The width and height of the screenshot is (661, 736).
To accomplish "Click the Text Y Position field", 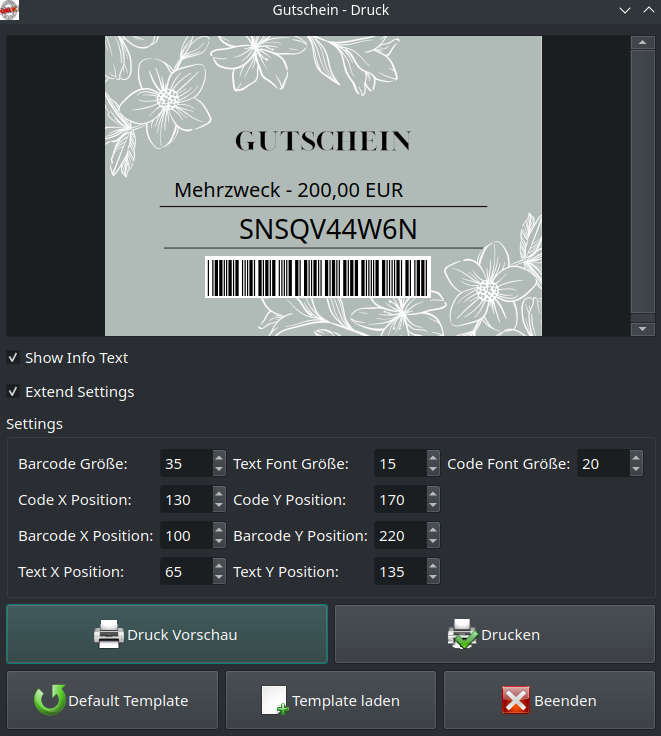I will [x=400, y=572].
